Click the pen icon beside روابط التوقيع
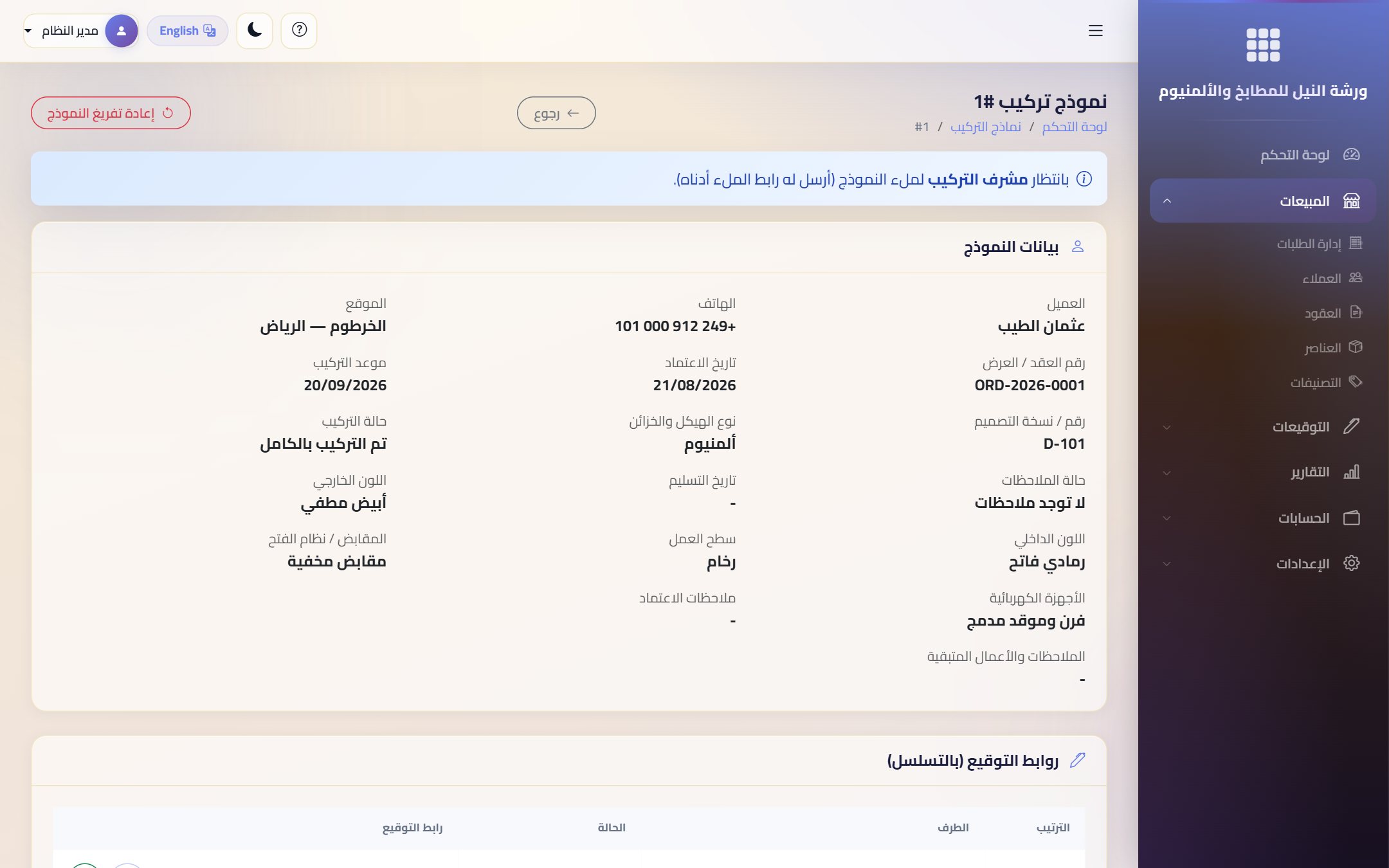The height and width of the screenshot is (868, 1389). [1078, 760]
